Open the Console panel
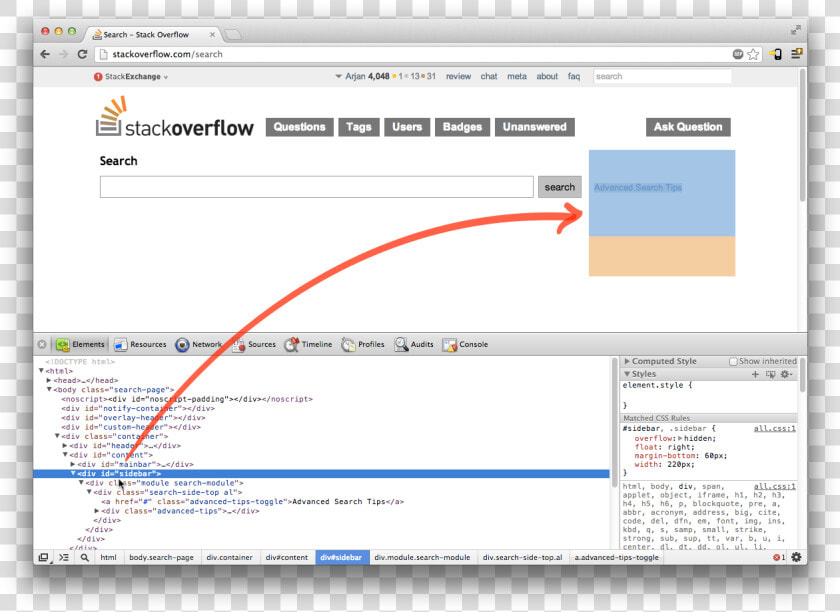 (x=465, y=345)
